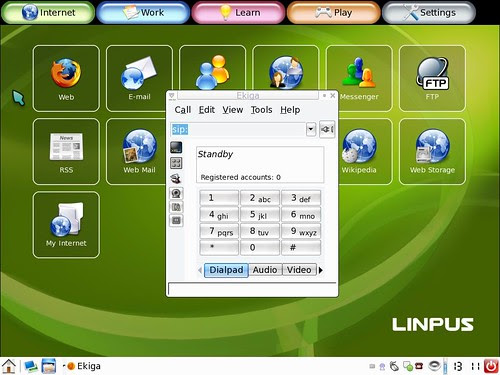Image resolution: width=500 pixels, height=375 pixels.
Task: Switch to the Audio tab
Action: coord(265,270)
